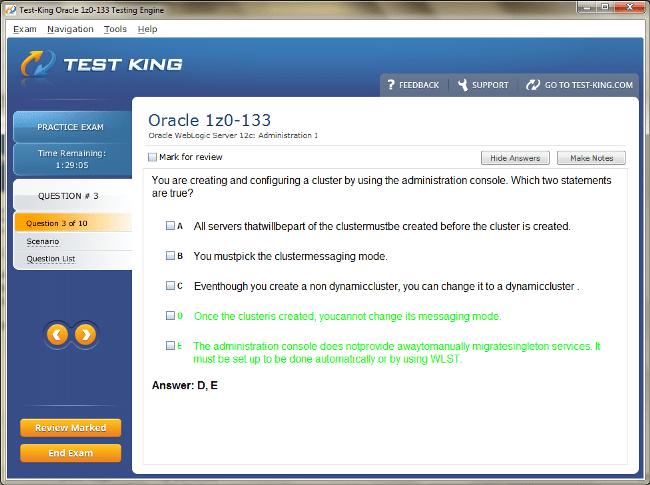Screen dimensions: 650x485
Task: Click the Make Notes button
Action: point(591,158)
